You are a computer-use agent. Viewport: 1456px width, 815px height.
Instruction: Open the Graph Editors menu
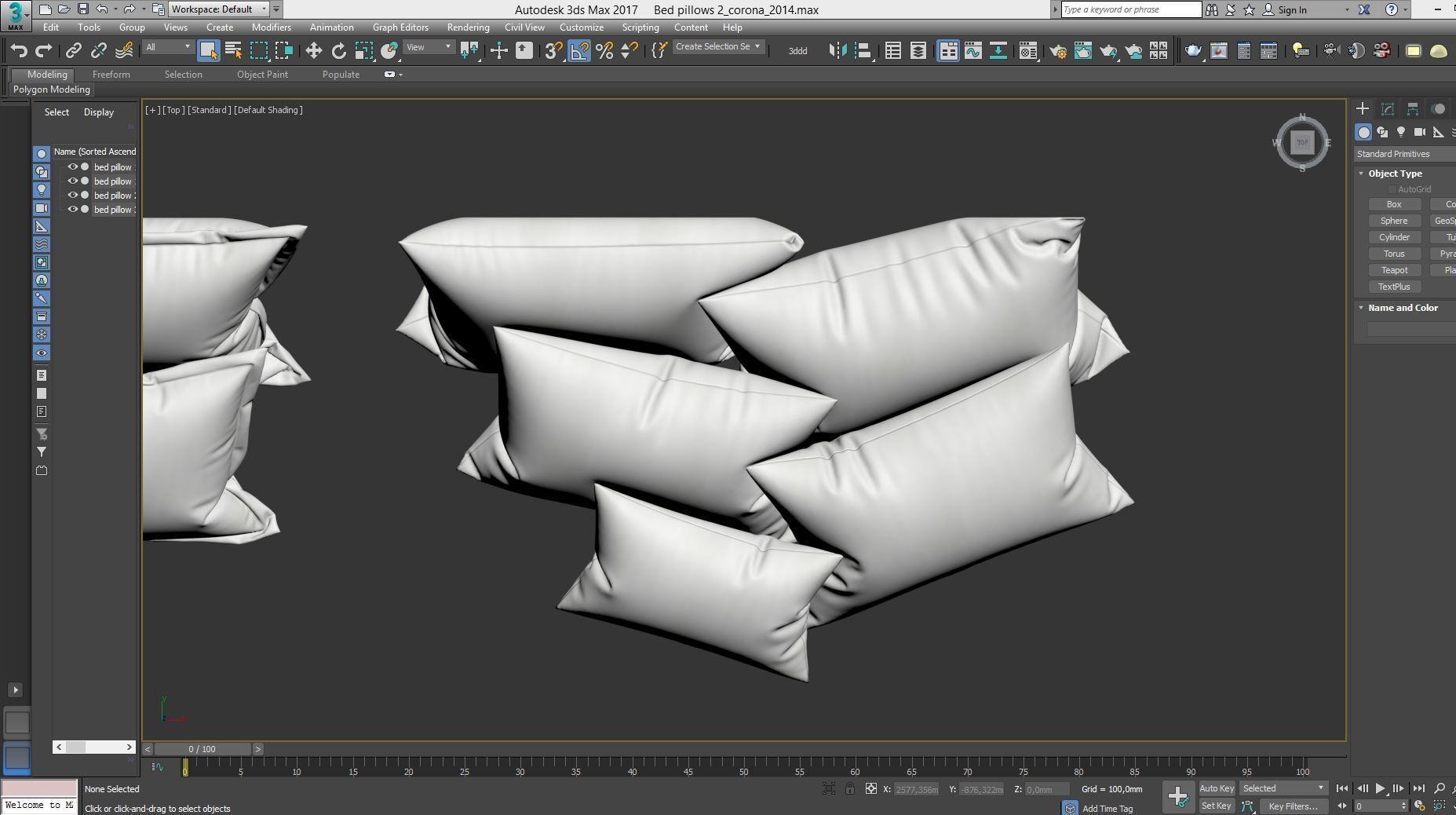tap(400, 27)
